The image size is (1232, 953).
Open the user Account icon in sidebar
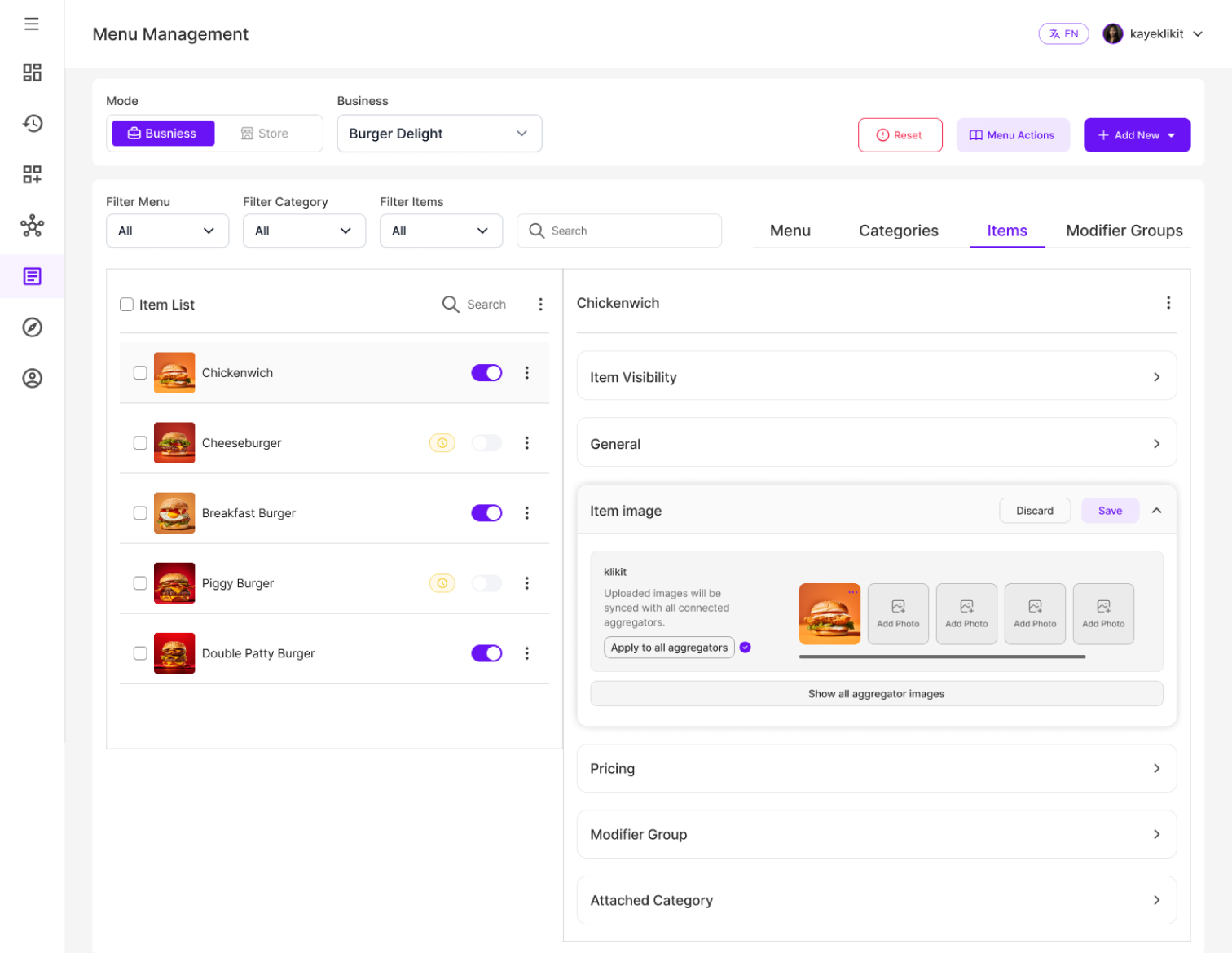click(x=32, y=377)
